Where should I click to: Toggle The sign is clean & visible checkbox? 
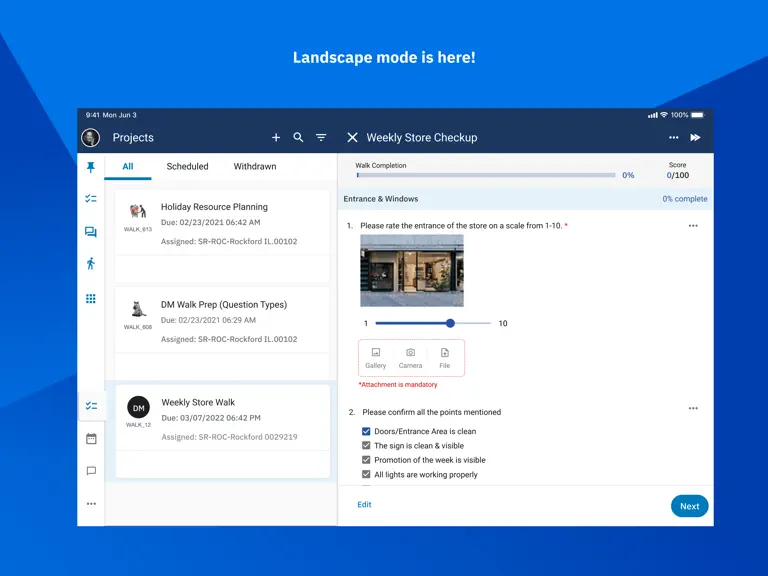pyautogui.click(x=366, y=445)
